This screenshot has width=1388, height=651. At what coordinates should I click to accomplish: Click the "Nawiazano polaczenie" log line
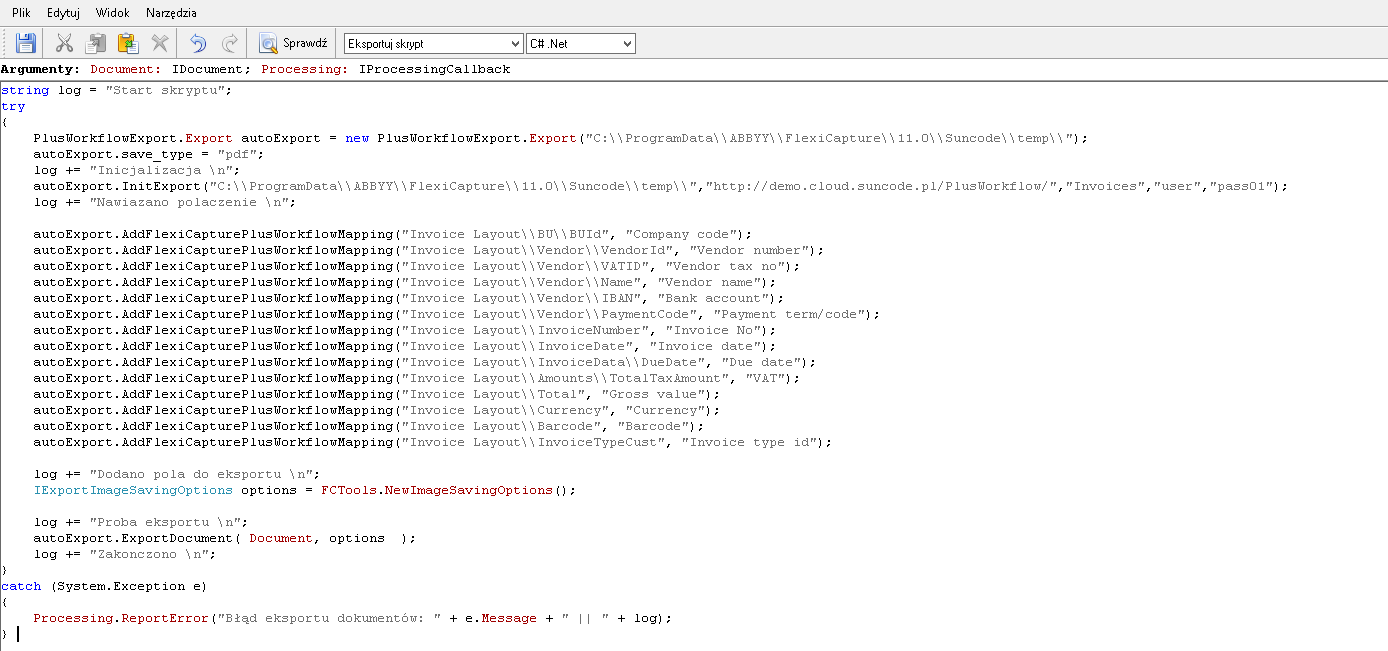(x=165, y=202)
